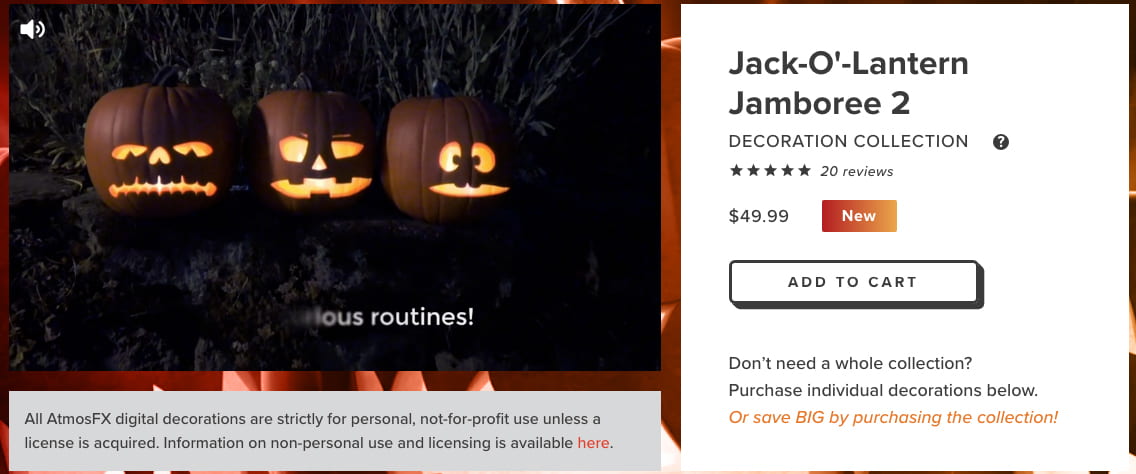Click the "routines!" caption text in the video
Image resolution: width=1136 pixels, height=474 pixels.
421,317
